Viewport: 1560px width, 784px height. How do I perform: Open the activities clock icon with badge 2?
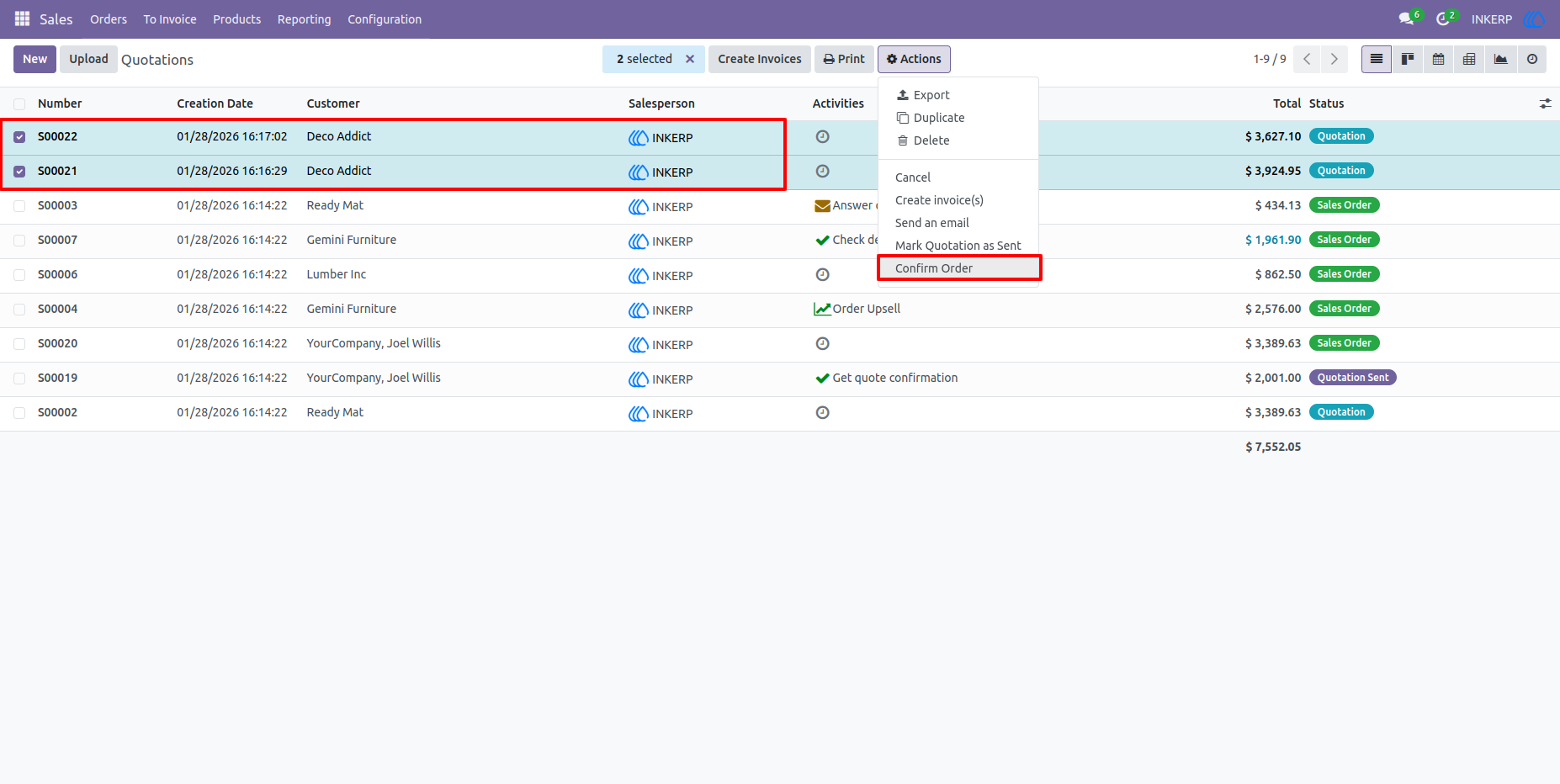pos(1444,19)
